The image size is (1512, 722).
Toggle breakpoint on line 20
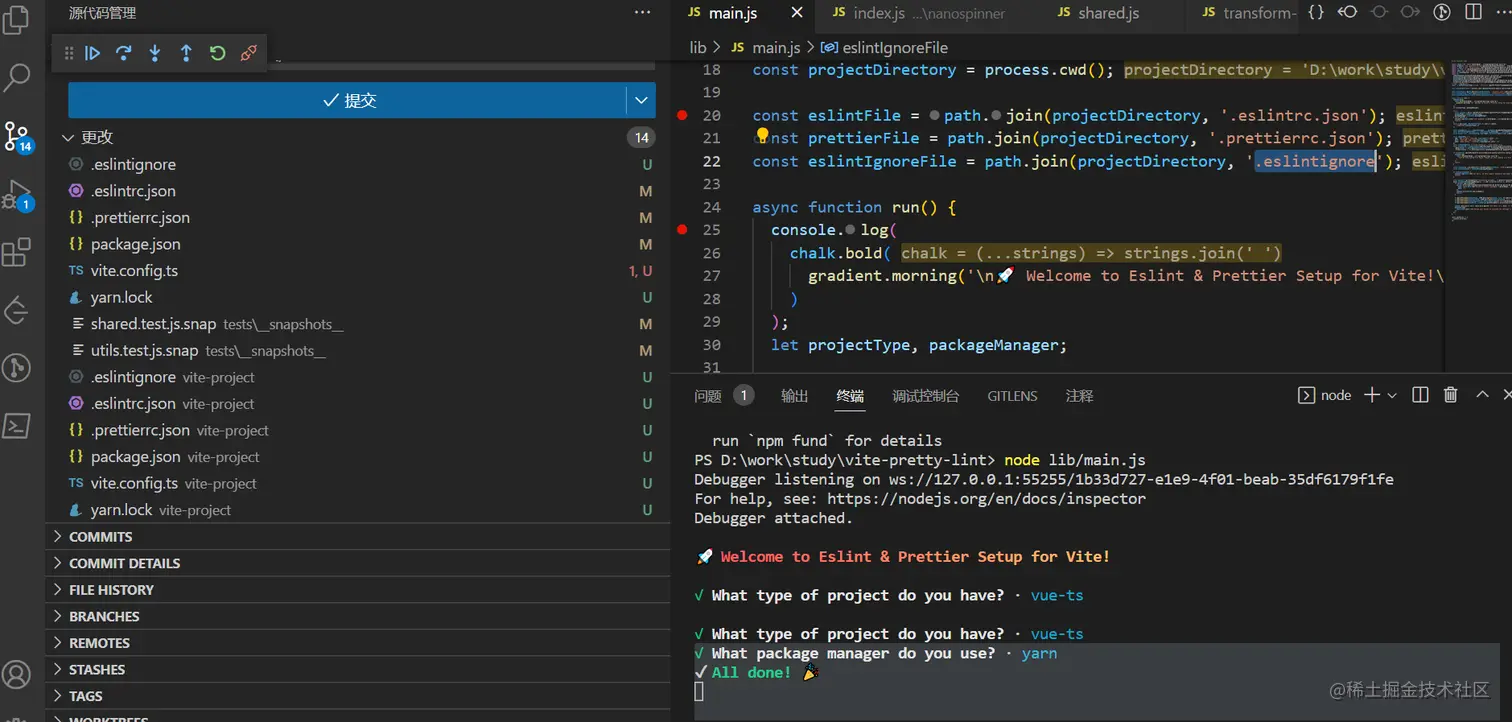[683, 115]
